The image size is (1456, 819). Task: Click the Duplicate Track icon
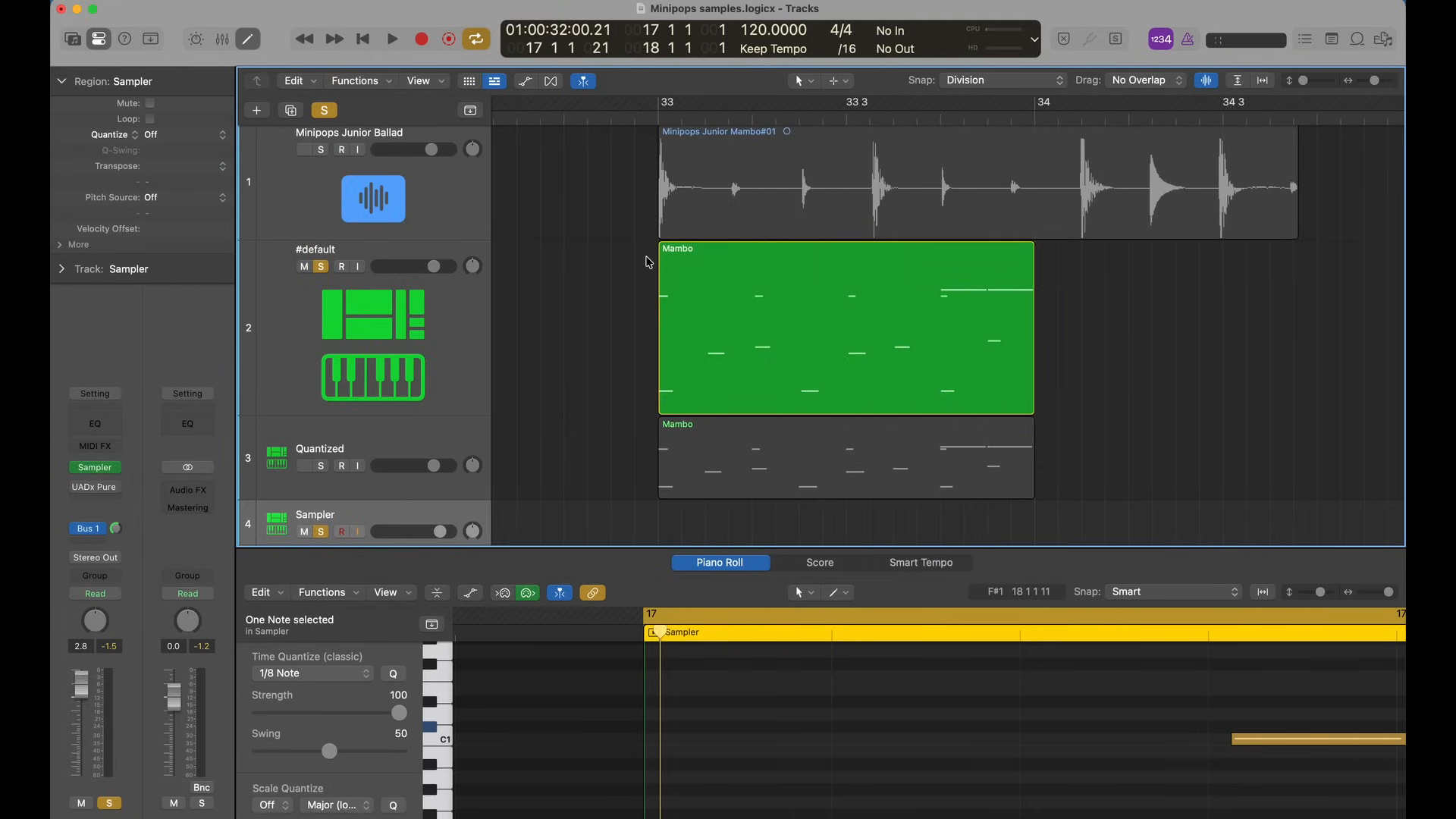coord(290,111)
